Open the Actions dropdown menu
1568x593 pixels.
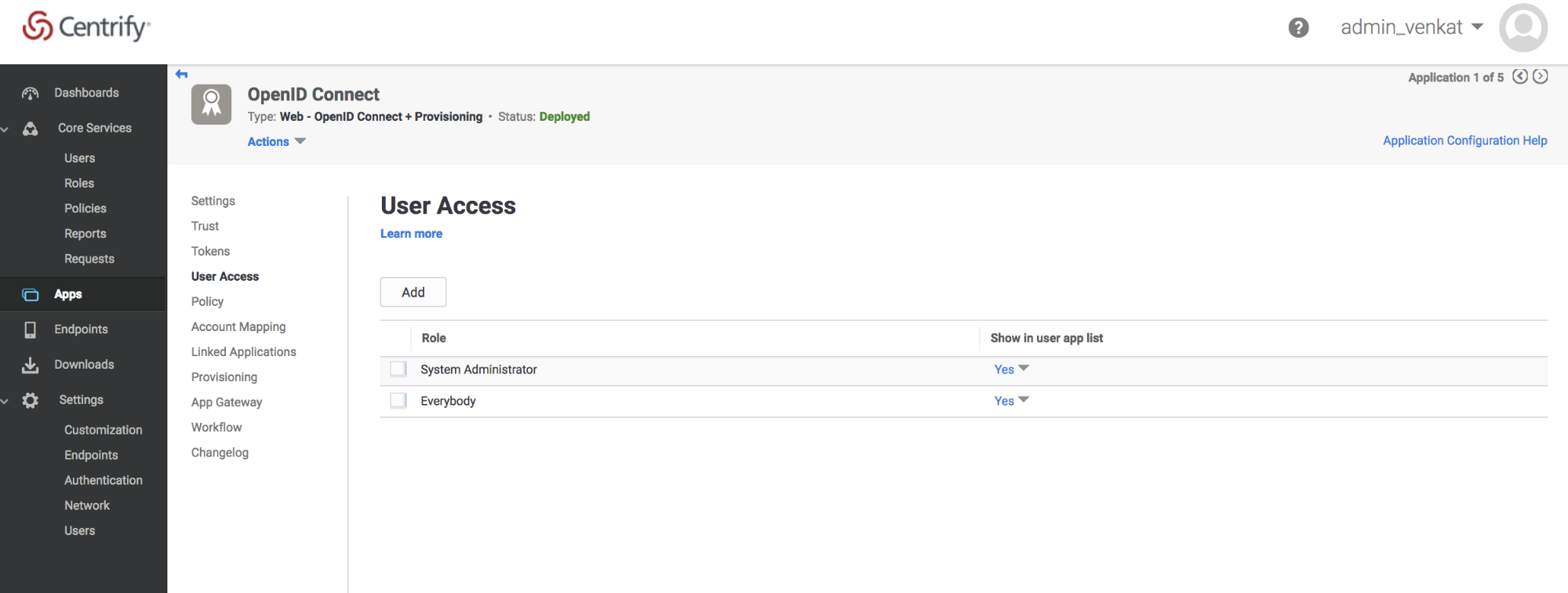(x=276, y=142)
